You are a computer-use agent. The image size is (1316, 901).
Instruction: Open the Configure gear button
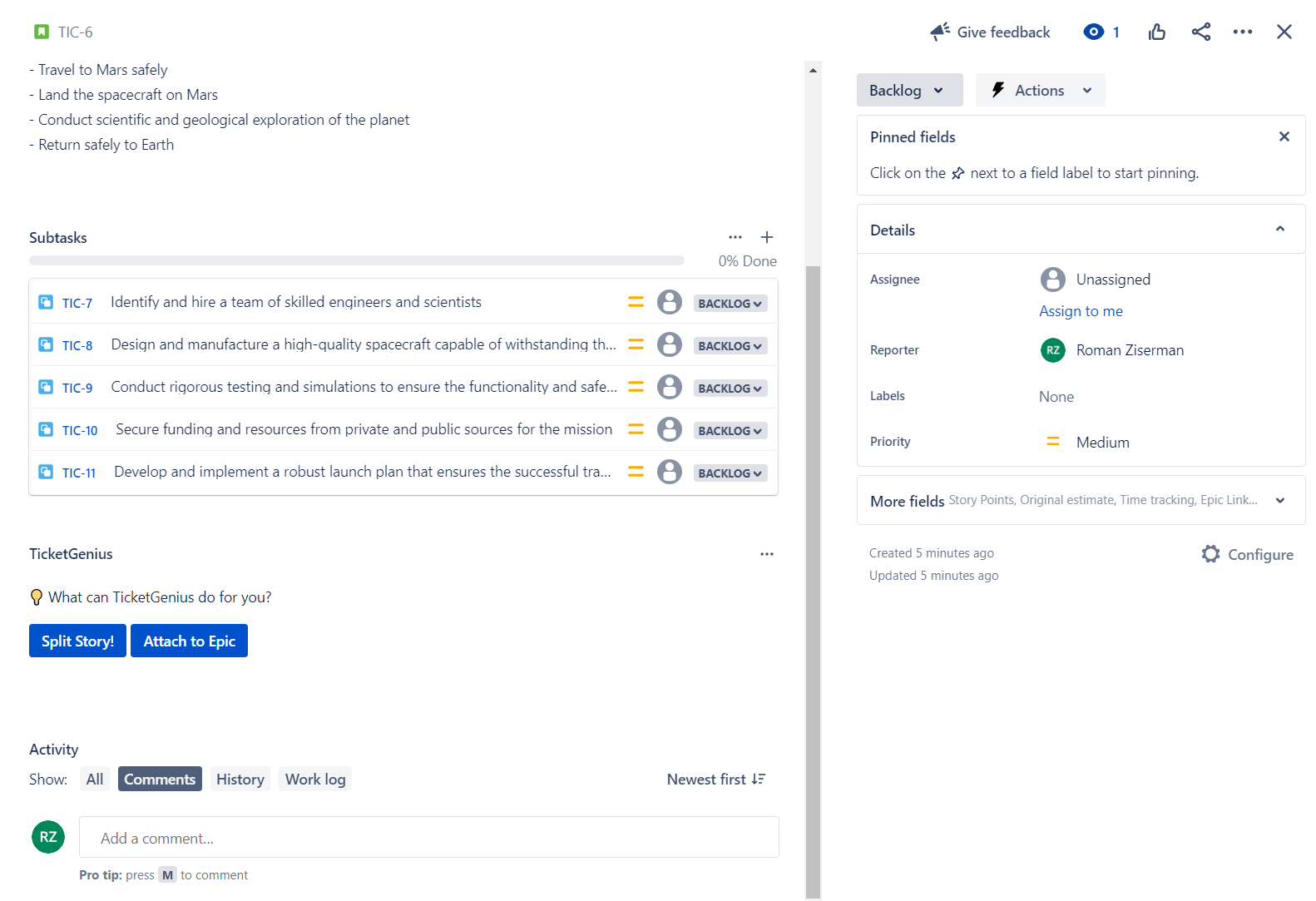1247,554
